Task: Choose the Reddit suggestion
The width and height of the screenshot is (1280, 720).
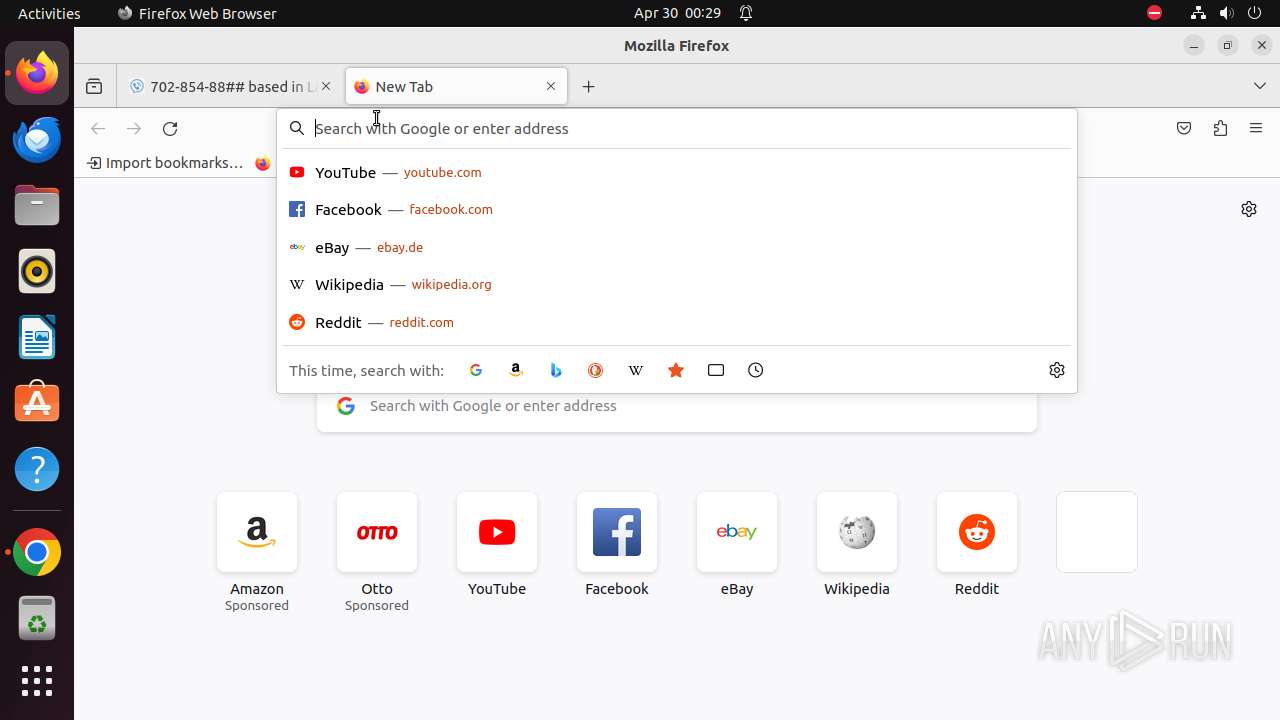Action: tap(677, 322)
